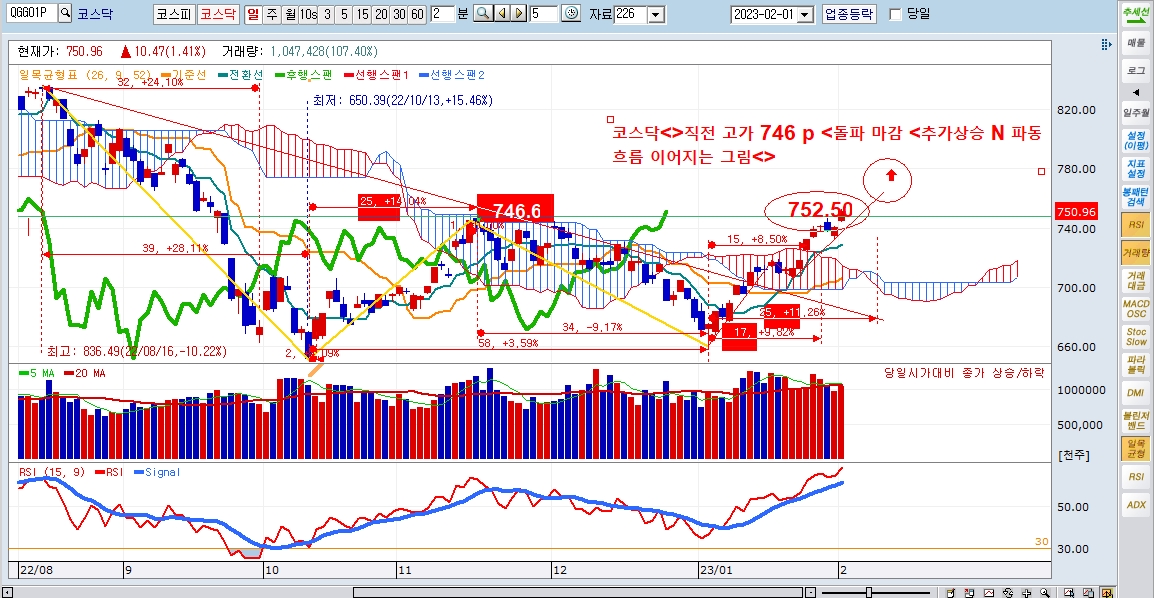The height and width of the screenshot is (598, 1154).
Task: Open 지표설정 indicator settings
Action: (1136, 168)
